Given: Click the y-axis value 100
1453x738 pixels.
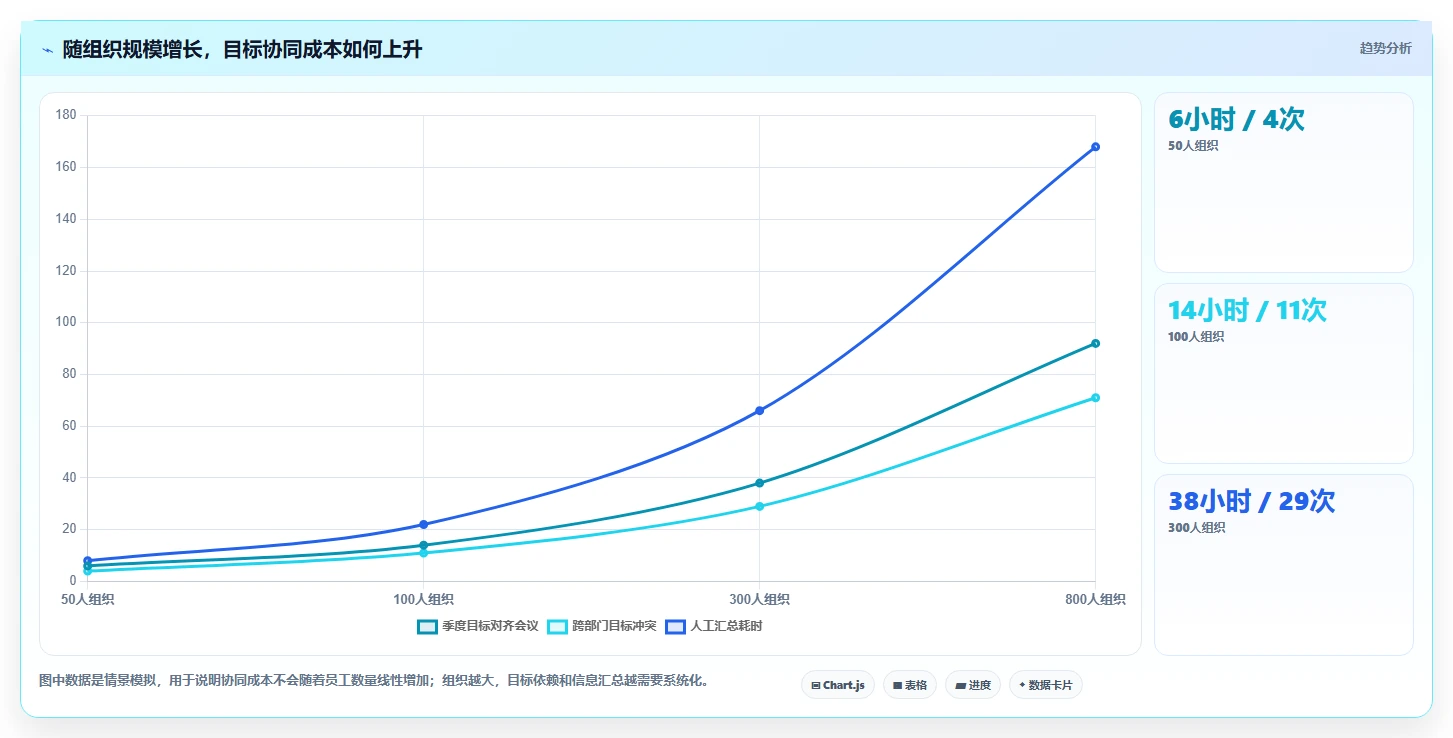Looking at the screenshot, I should click(66, 322).
